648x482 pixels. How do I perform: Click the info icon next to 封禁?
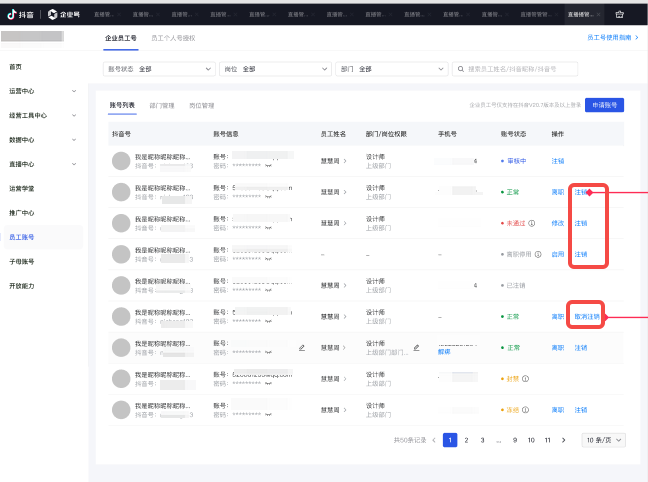pyautogui.click(x=525, y=379)
